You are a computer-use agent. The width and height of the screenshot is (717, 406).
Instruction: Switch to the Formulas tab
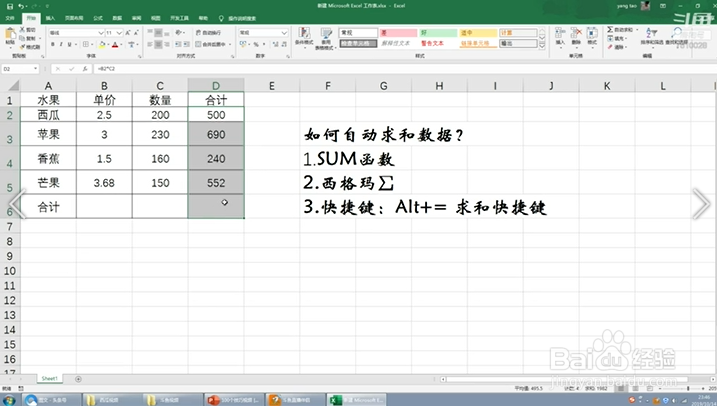pyautogui.click(x=98, y=18)
